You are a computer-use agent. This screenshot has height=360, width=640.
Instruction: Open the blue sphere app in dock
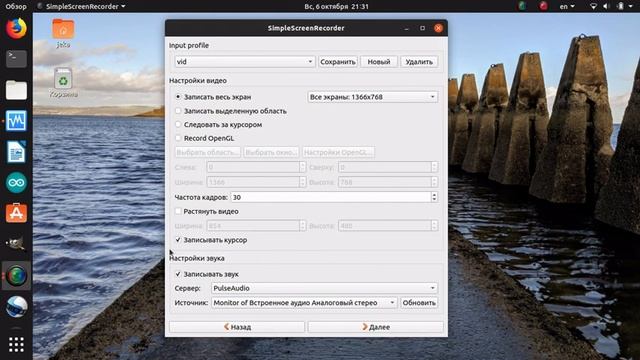coord(16,307)
